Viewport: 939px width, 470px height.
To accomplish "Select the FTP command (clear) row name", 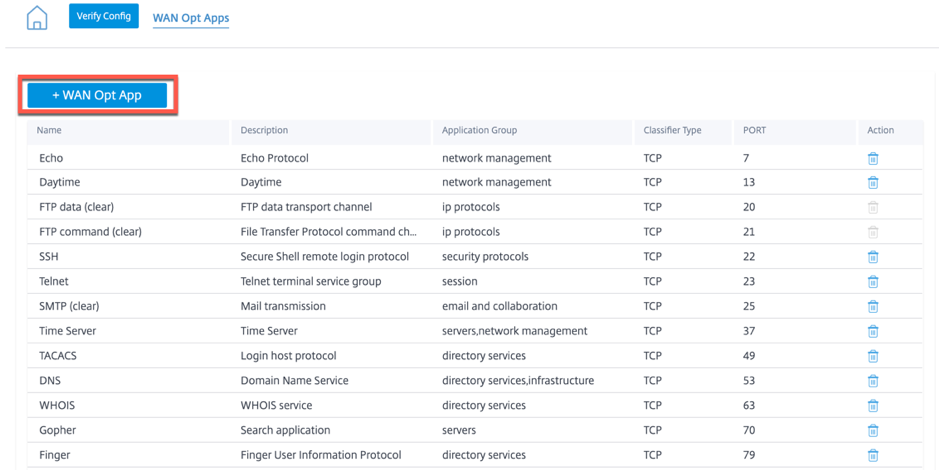I will point(90,232).
